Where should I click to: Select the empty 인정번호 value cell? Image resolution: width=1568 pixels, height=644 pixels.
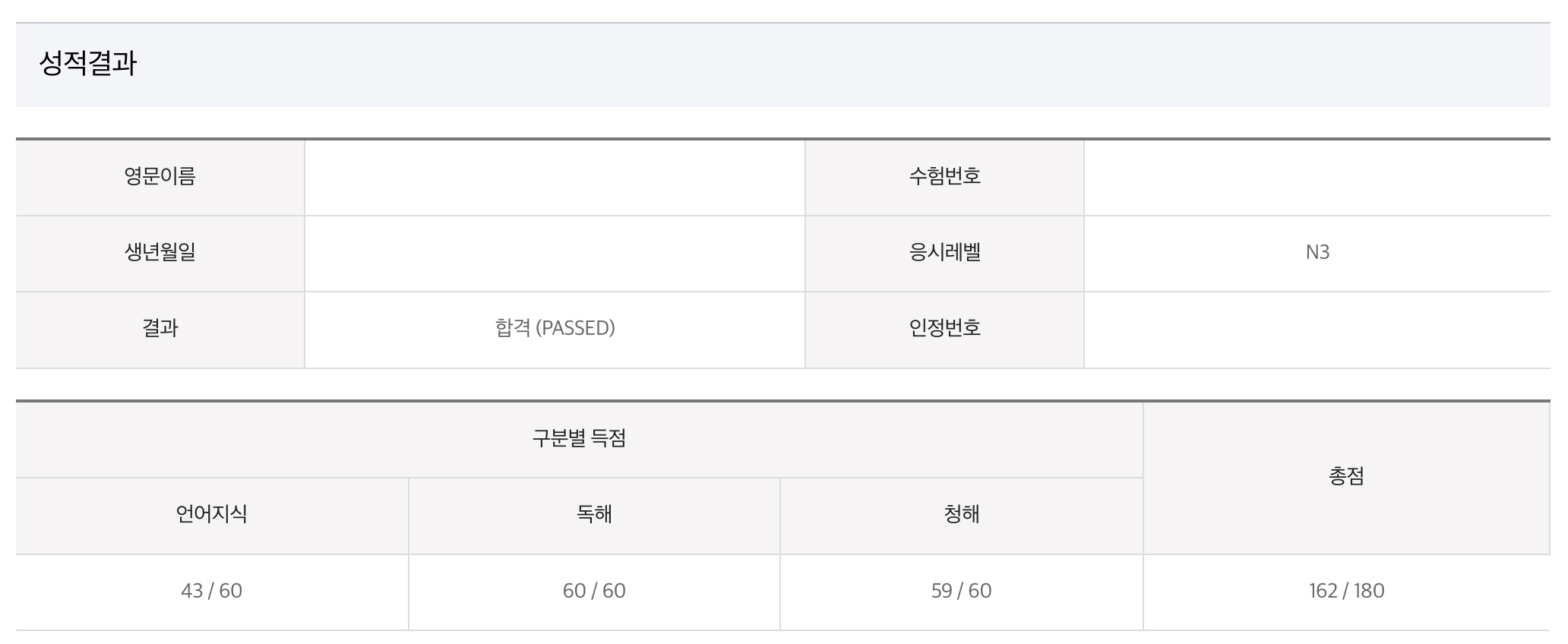1317,329
